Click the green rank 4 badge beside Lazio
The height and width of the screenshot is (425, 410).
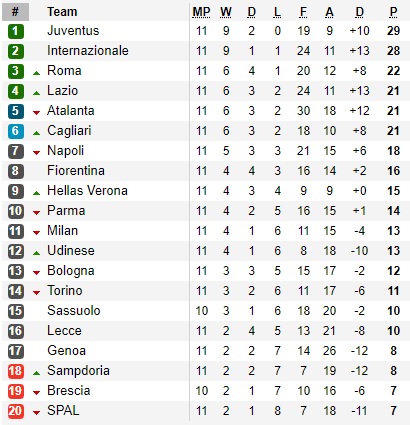16,91
